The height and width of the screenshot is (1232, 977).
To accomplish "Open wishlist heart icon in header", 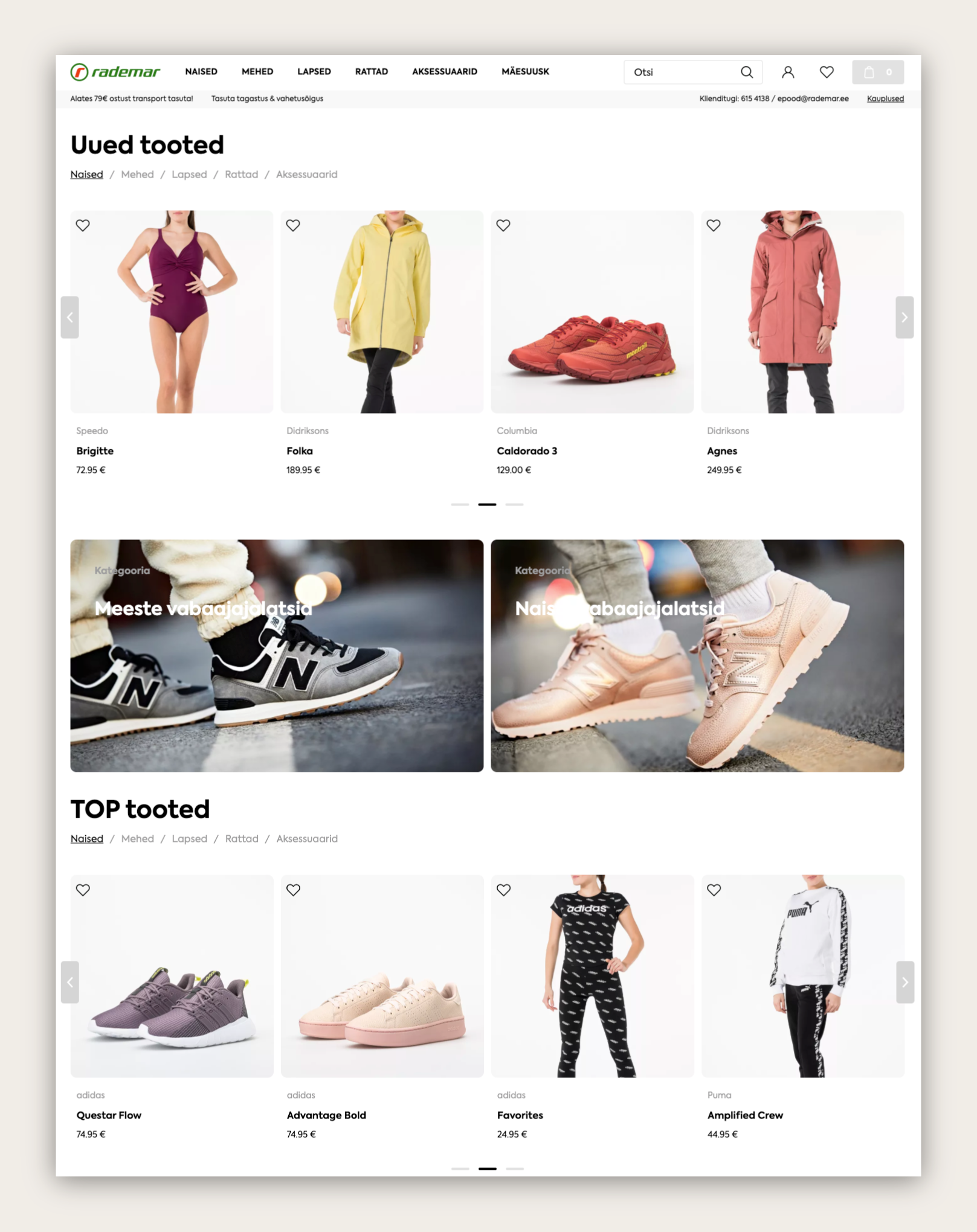I will tap(827, 72).
